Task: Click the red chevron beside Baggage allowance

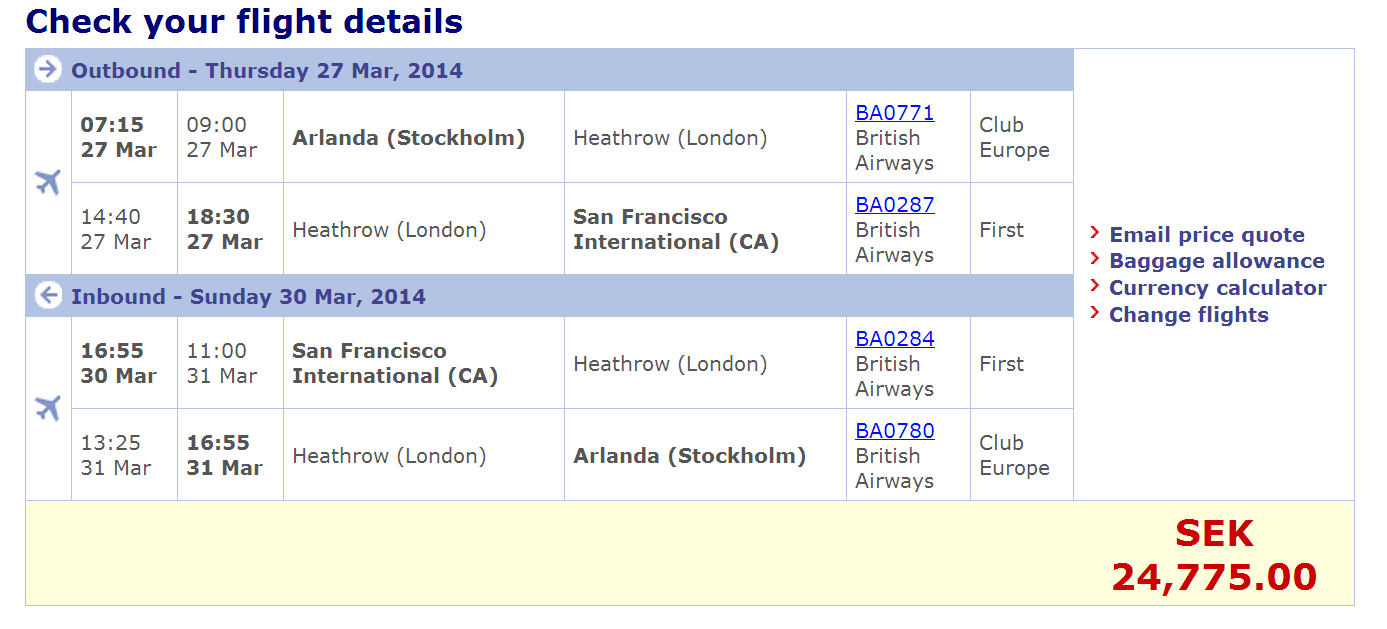Action: click(1095, 260)
